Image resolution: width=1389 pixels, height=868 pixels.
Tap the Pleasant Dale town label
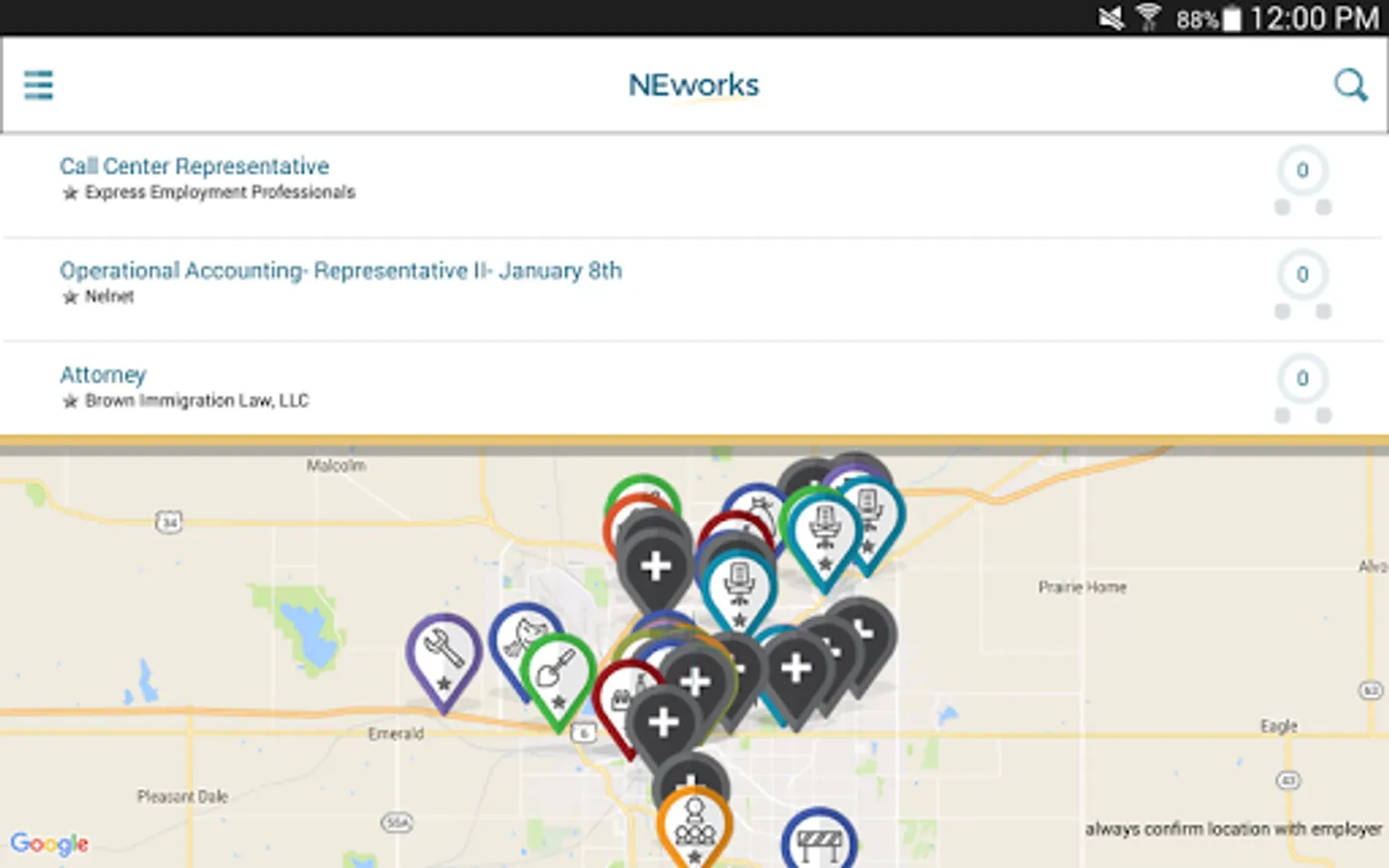coord(182,797)
